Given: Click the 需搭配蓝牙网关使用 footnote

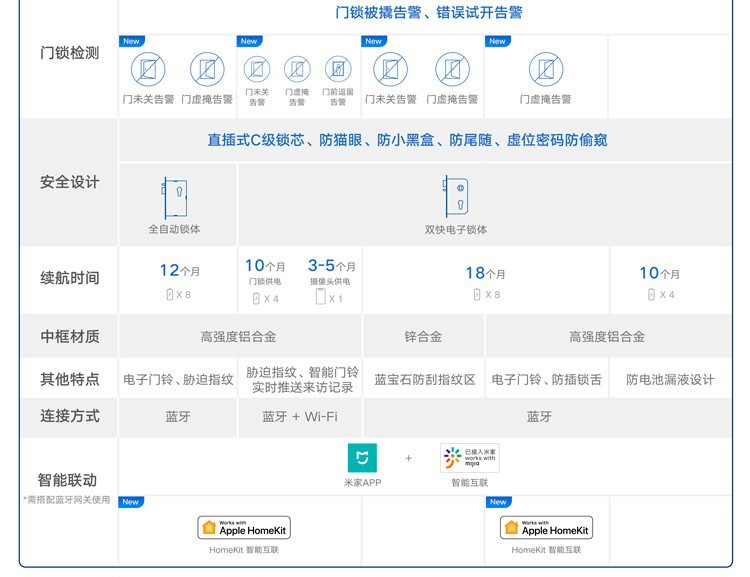Looking at the screenshot, I should coord(67,500).
